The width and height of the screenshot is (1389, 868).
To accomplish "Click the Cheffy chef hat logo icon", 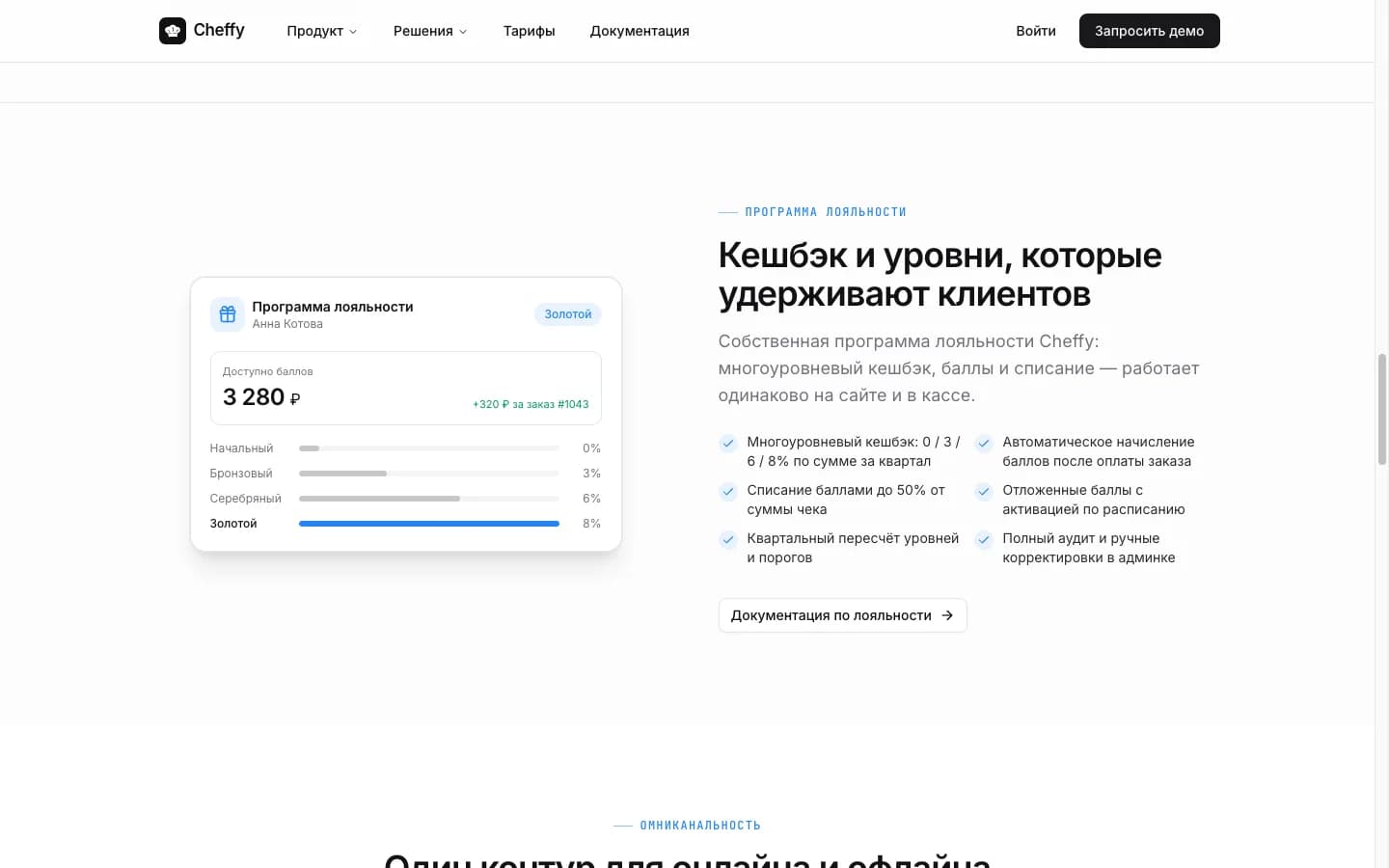I will point(173,31).
